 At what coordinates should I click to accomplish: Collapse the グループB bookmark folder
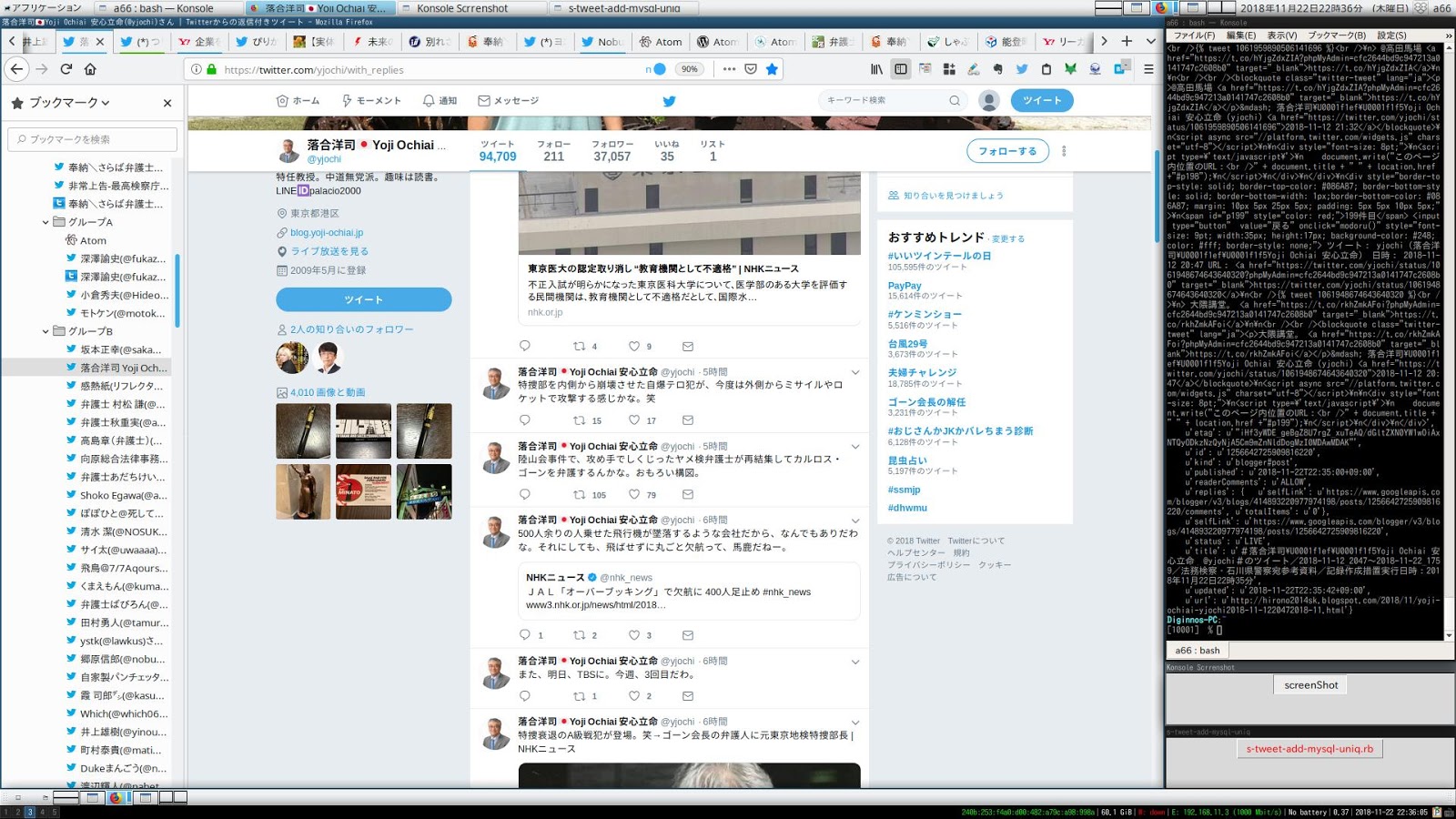[45, 331]
